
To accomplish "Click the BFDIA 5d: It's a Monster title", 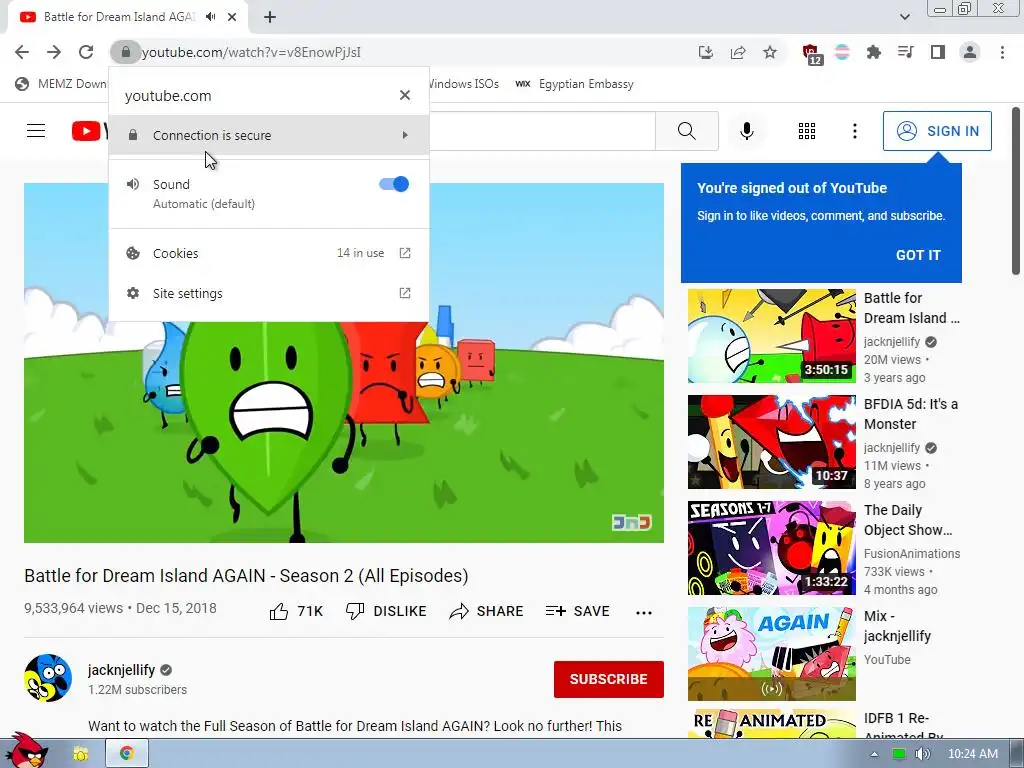I will coord(911,414).
